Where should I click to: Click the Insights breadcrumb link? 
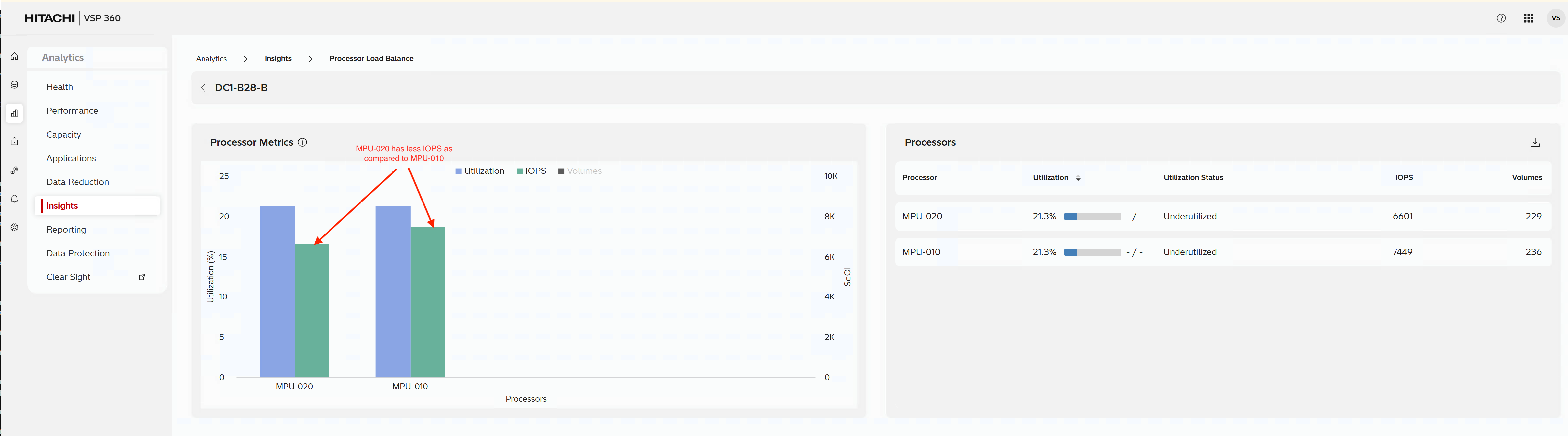coord(278,58)
